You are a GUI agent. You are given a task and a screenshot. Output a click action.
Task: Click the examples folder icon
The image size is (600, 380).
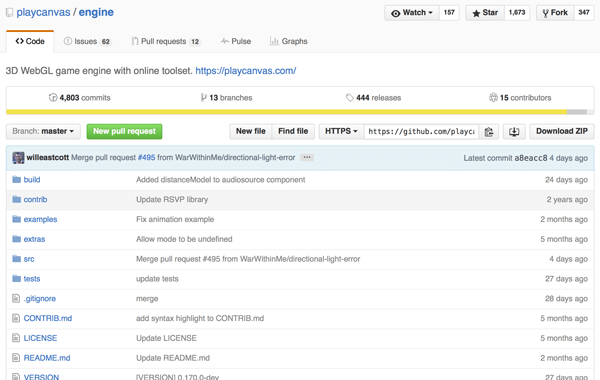click(x=16, y=219)
